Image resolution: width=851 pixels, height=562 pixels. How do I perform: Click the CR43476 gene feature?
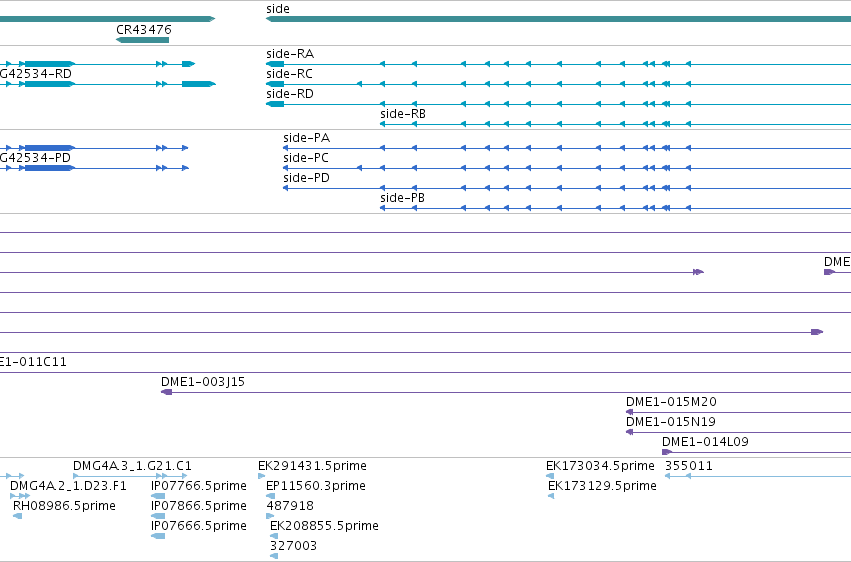pos(143,40)
